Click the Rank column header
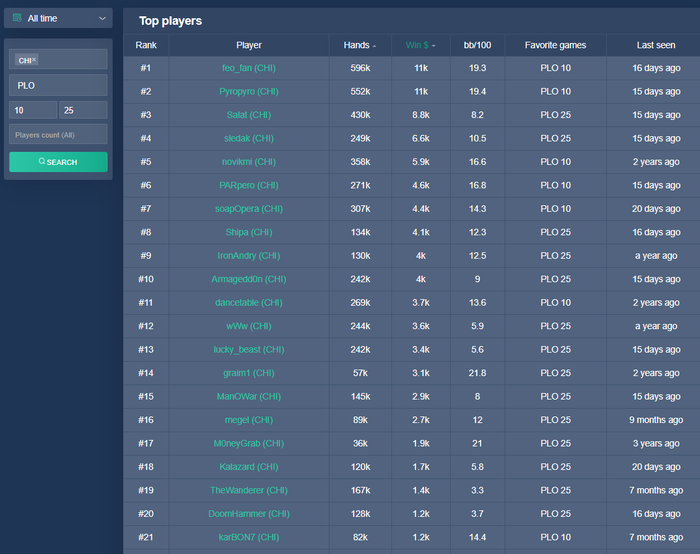The image size is (700, 554). point(146,45)
